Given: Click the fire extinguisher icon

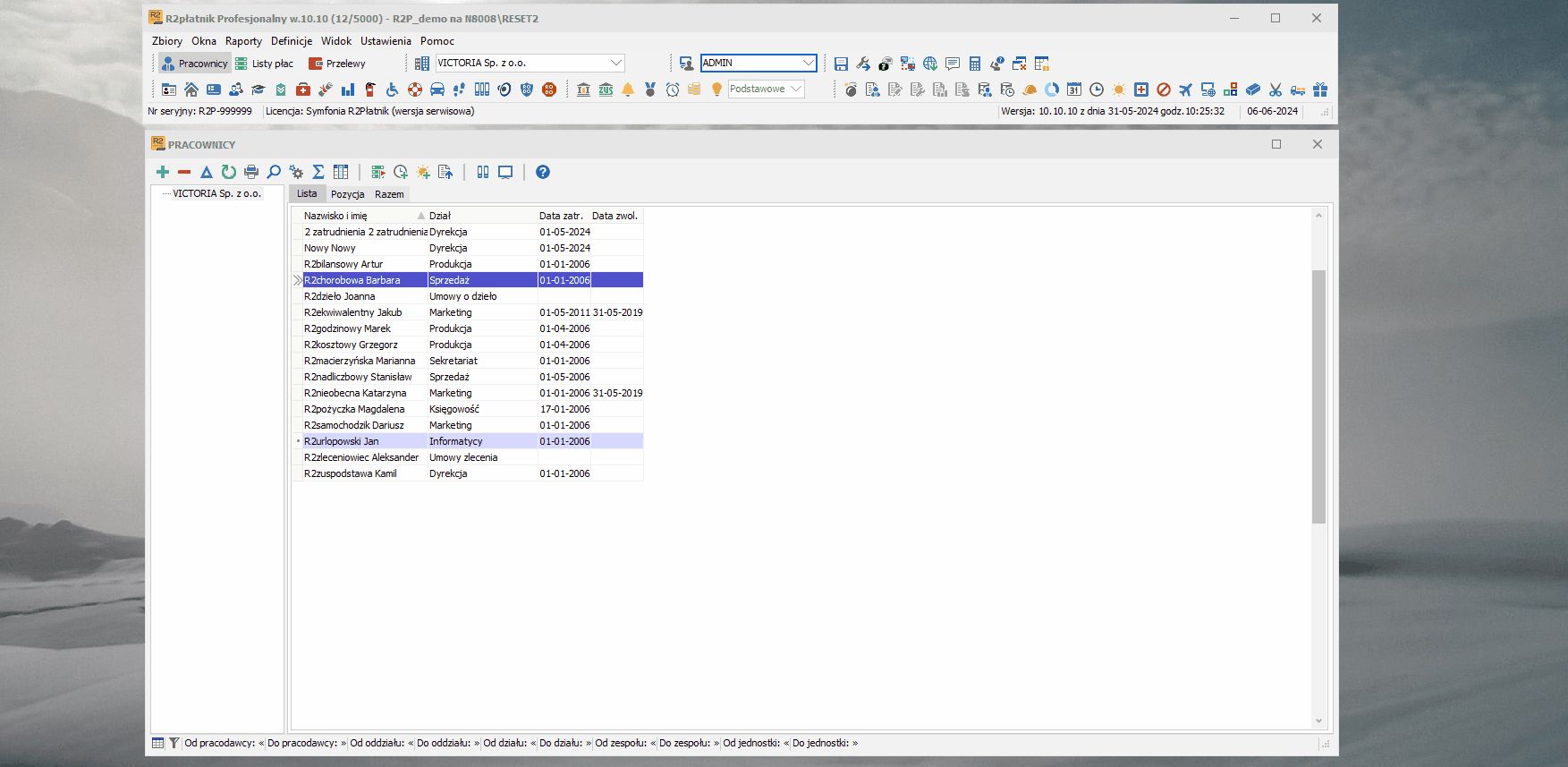Looking at the screenshot, I should coord(370,89).
